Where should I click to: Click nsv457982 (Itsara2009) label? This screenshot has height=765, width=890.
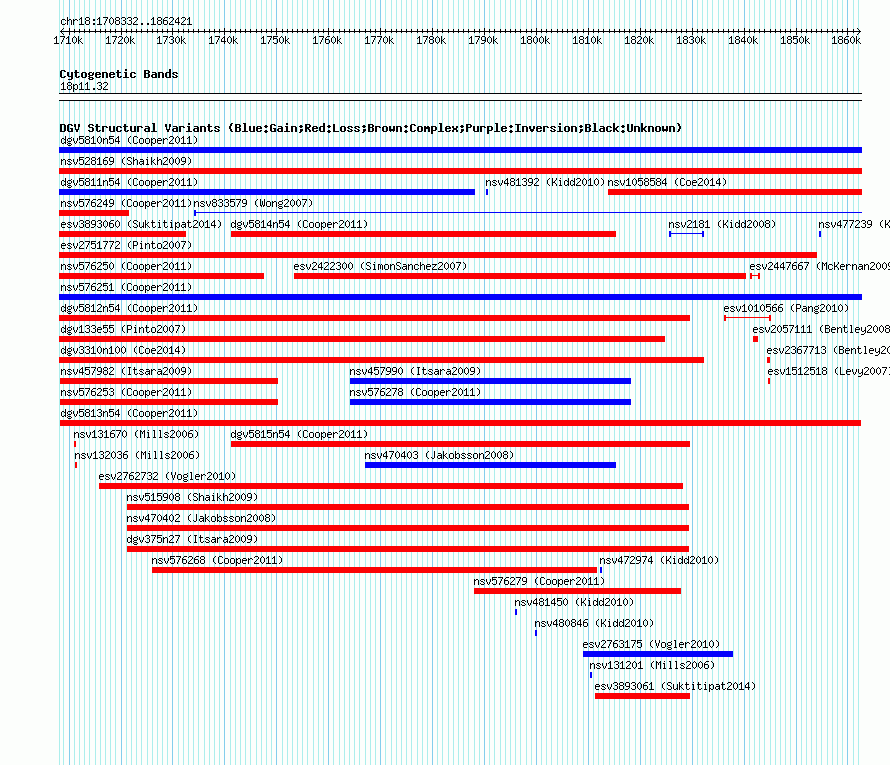coord(126,371)
